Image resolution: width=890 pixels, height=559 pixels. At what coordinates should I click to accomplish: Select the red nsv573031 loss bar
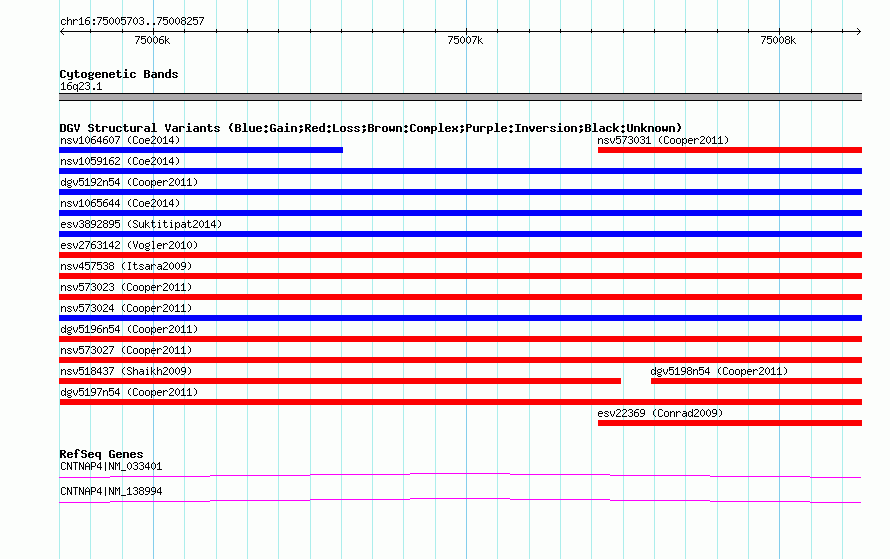pyautogui.click(x=730, y=150)
